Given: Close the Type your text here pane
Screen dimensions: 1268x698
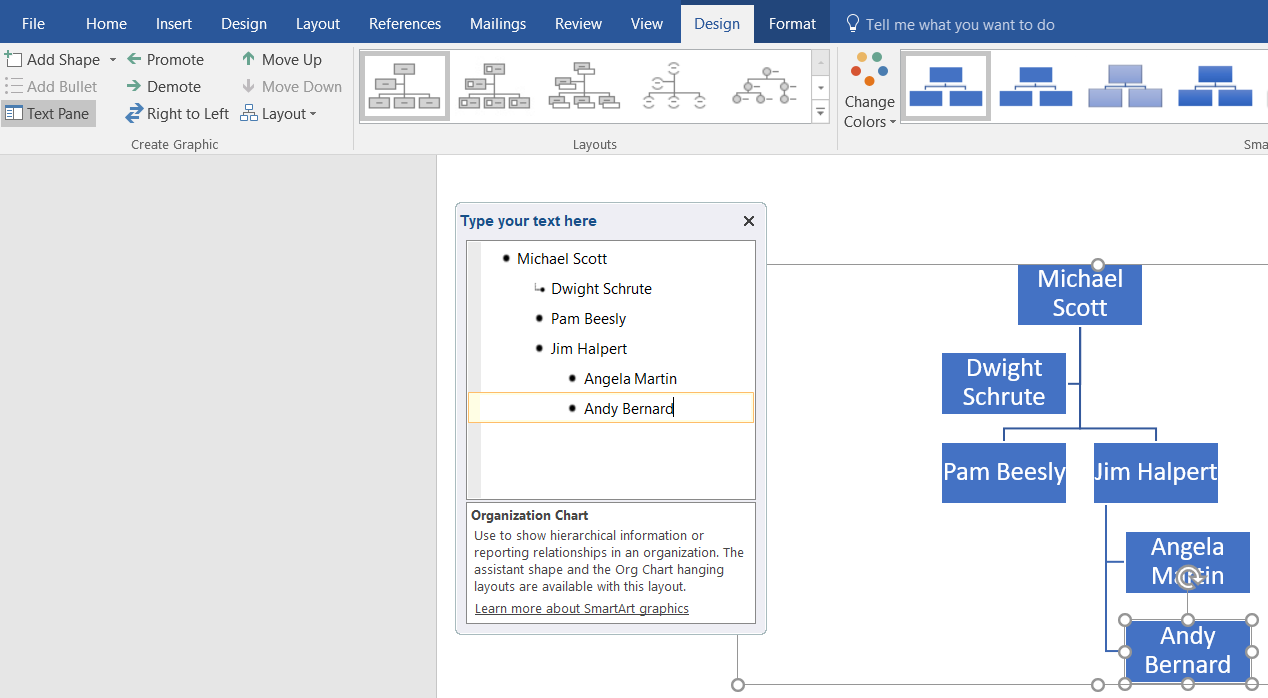Looking at the screenshot, I should (x=749, y=221).
